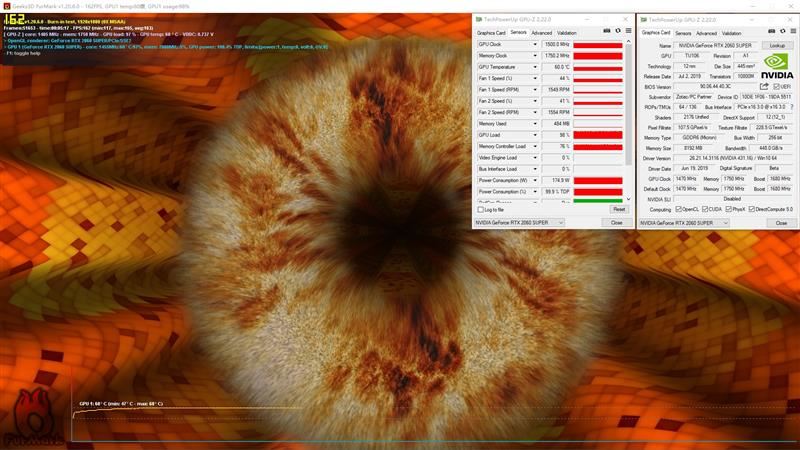Screen dimensions: 800x450
Task: Open the hamburger menu in the Sensors window
Action: 629,31
